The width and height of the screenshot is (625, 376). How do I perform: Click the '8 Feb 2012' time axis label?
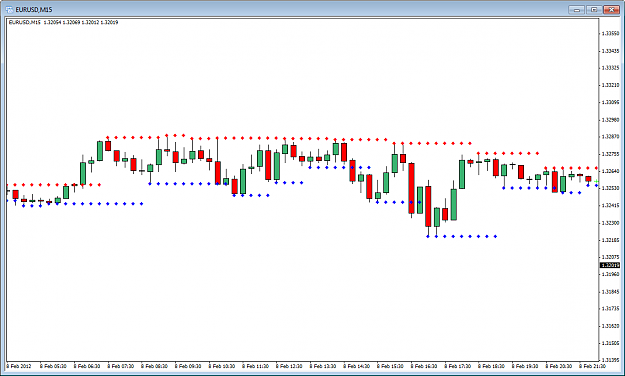tap(19, 366)
